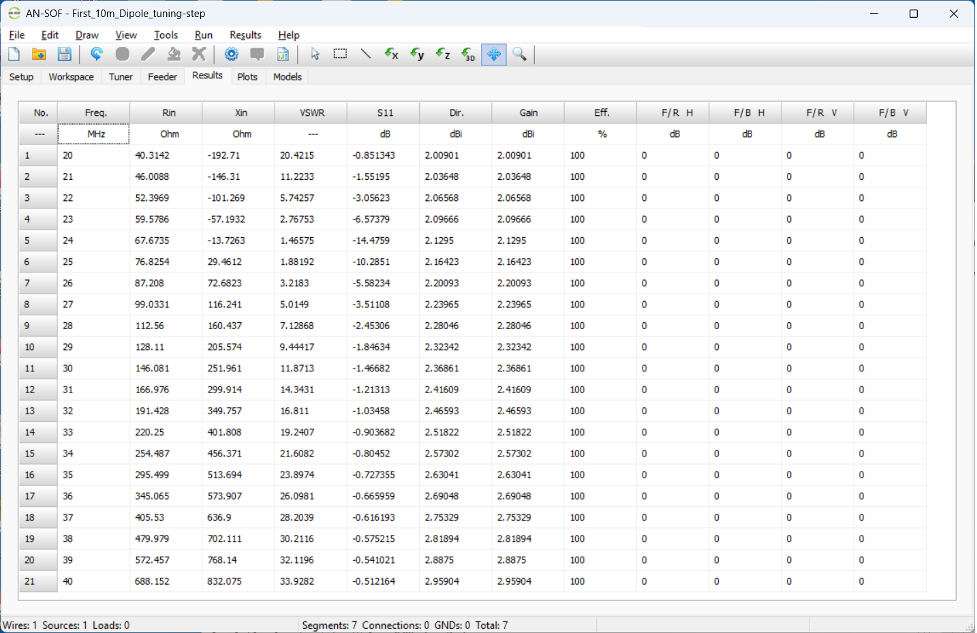
Task: Pick the diagonal line drawing tool
Action: pos(366,54)
